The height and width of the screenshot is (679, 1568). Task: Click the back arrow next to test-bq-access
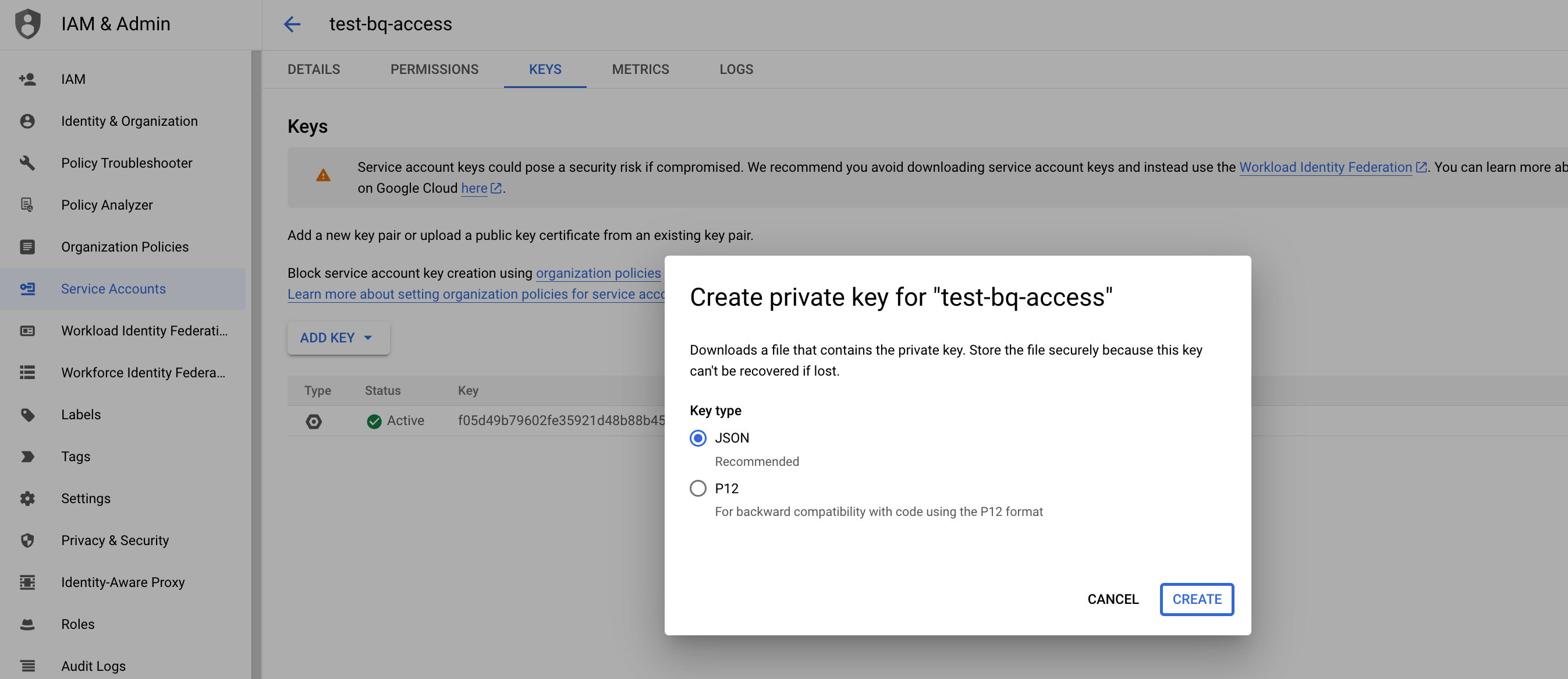[292, 24]
